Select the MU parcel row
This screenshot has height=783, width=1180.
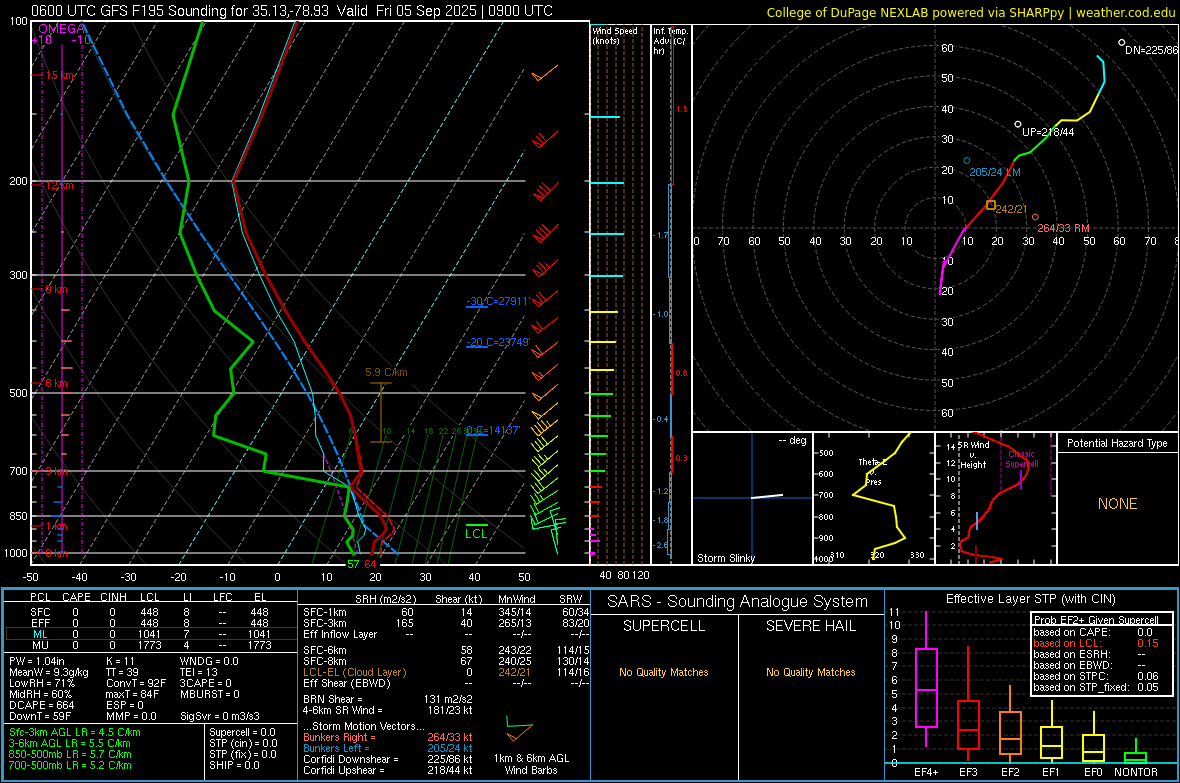coord(151,645)
